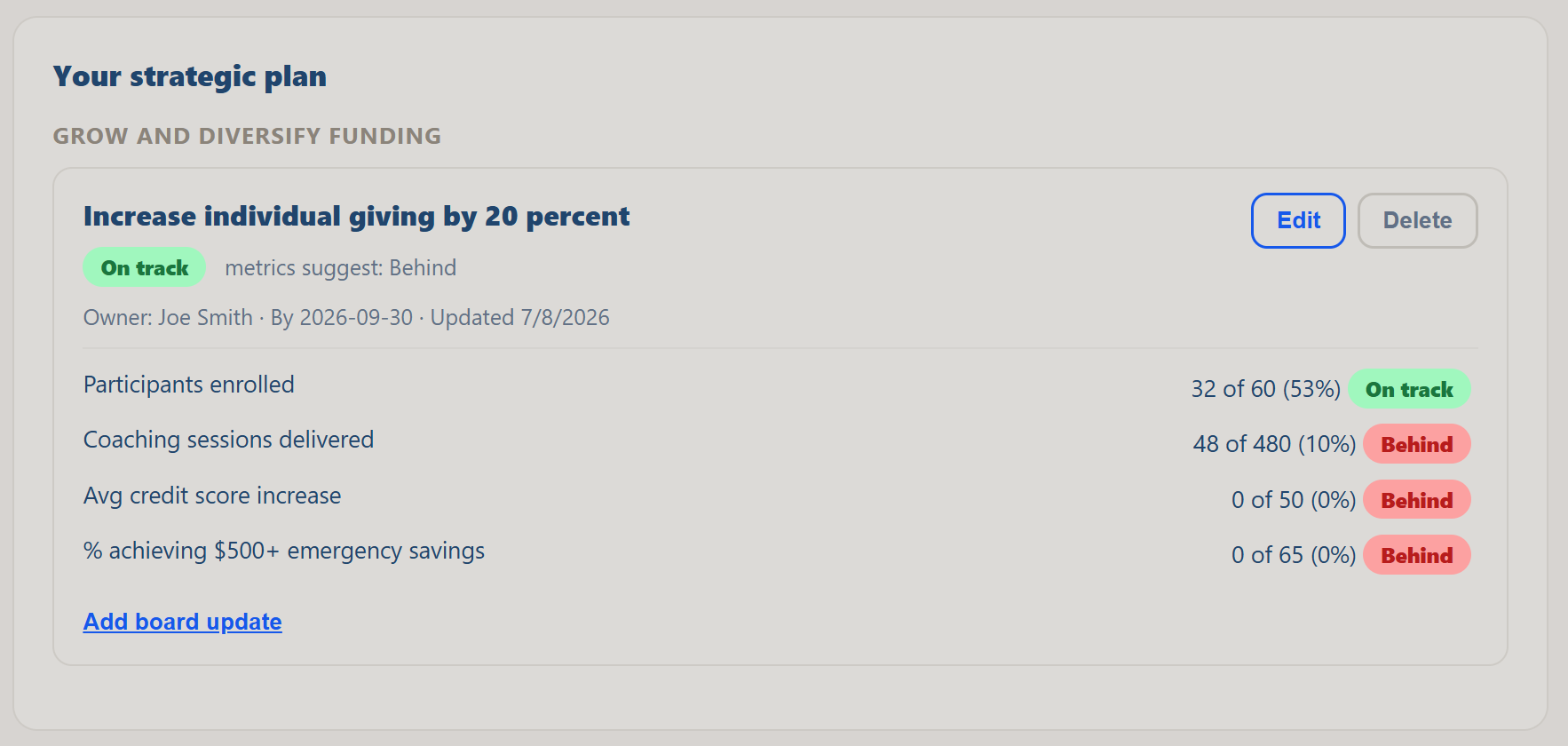This screenshot has width=1568, height=746.
Task: Click the 0 of 65 (0%) value
Action: tap(1294, 555)
